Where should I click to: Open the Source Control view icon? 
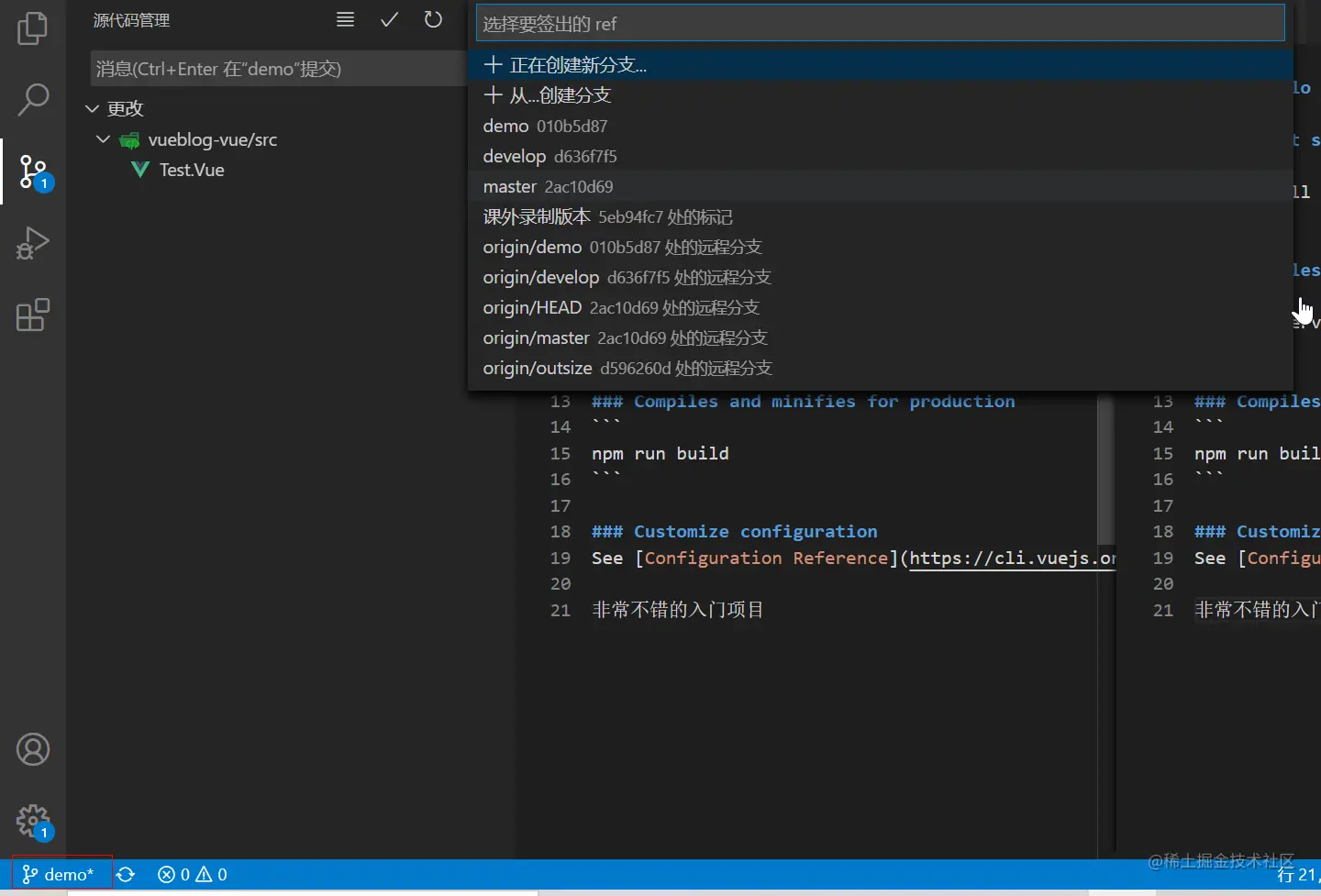33,171
